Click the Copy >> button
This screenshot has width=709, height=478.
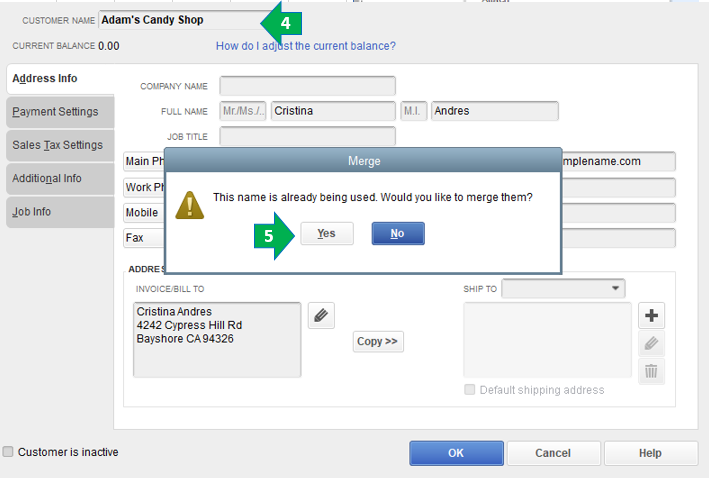point(378,341)
